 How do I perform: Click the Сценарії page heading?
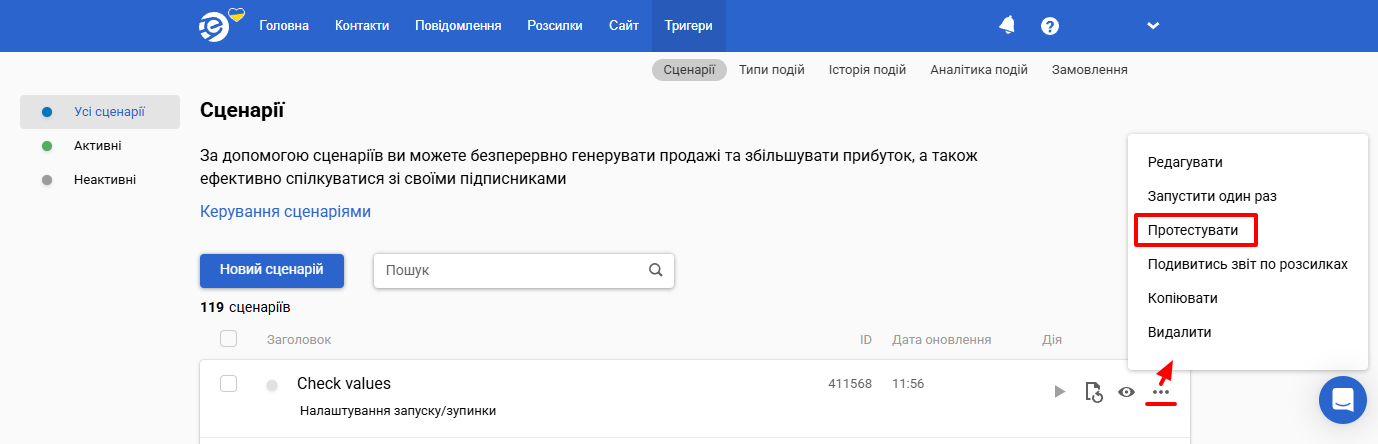(x=243, y=110)
